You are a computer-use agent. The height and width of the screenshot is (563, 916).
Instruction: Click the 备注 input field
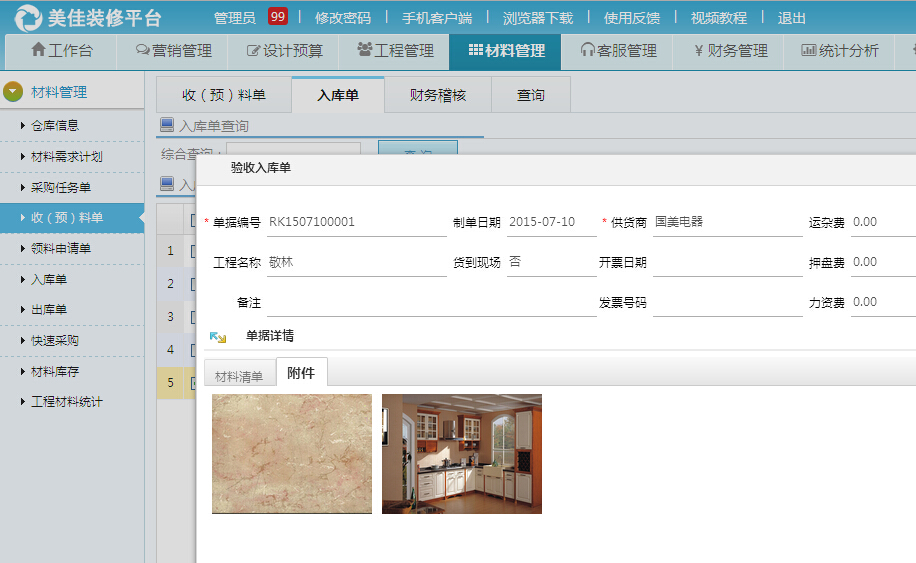pyautogui.click(x=356, y=302)
